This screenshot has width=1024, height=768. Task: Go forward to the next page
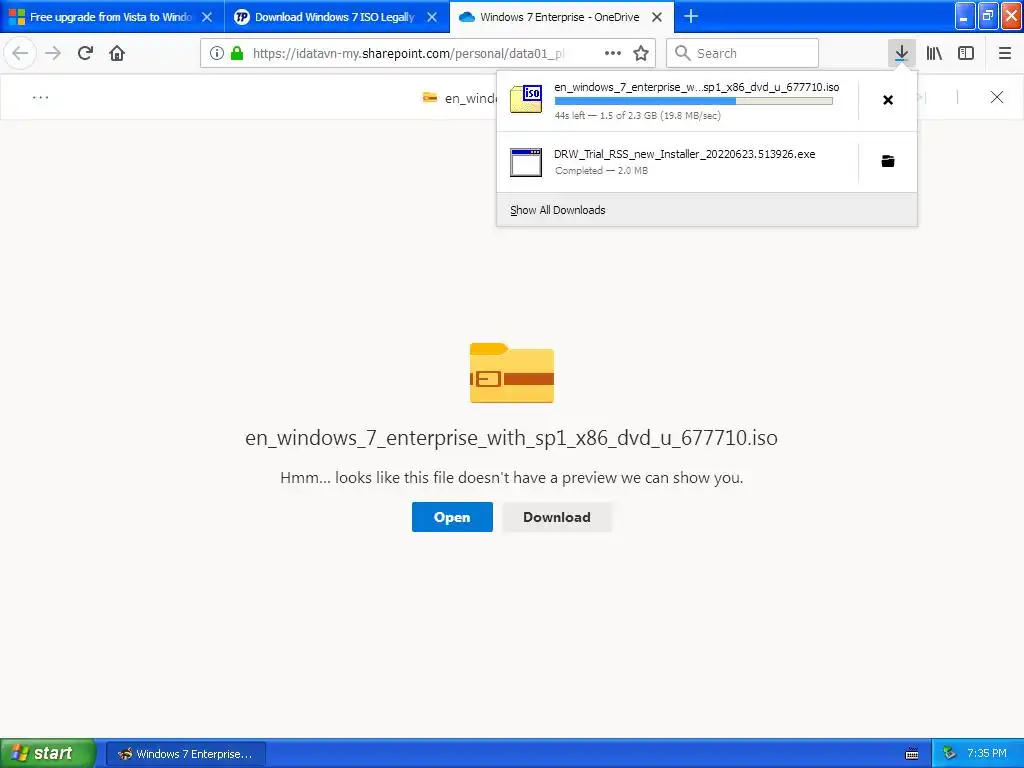pos(53,53)
